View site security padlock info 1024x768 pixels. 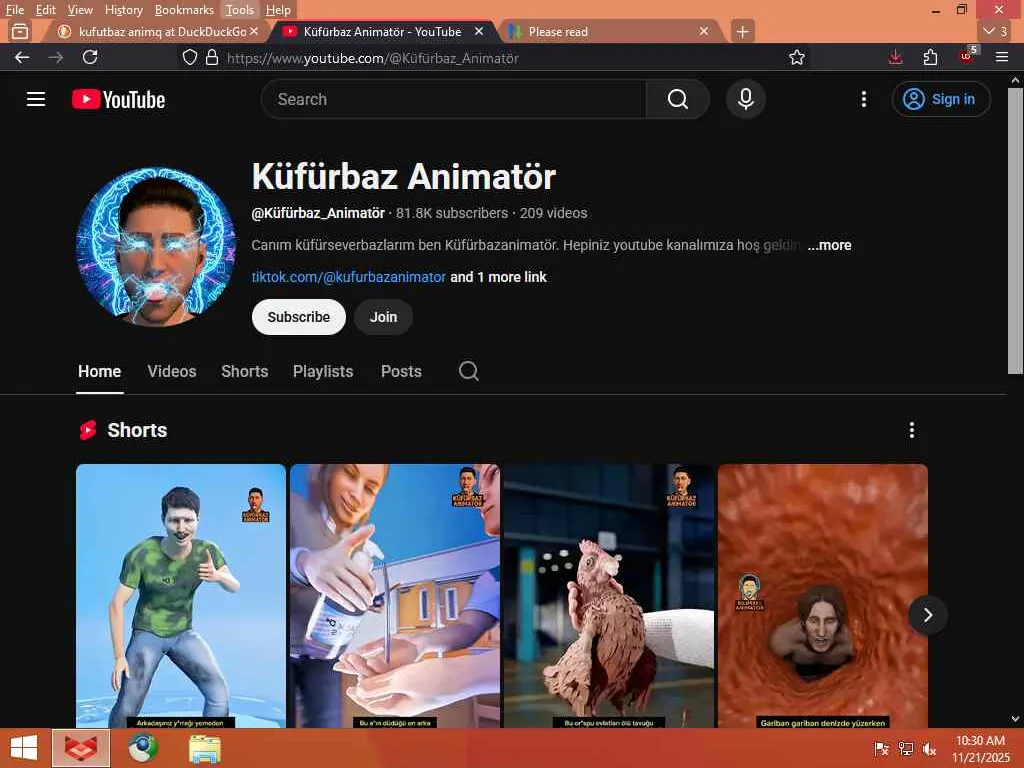pyautogui.click(x=212, y=57)
